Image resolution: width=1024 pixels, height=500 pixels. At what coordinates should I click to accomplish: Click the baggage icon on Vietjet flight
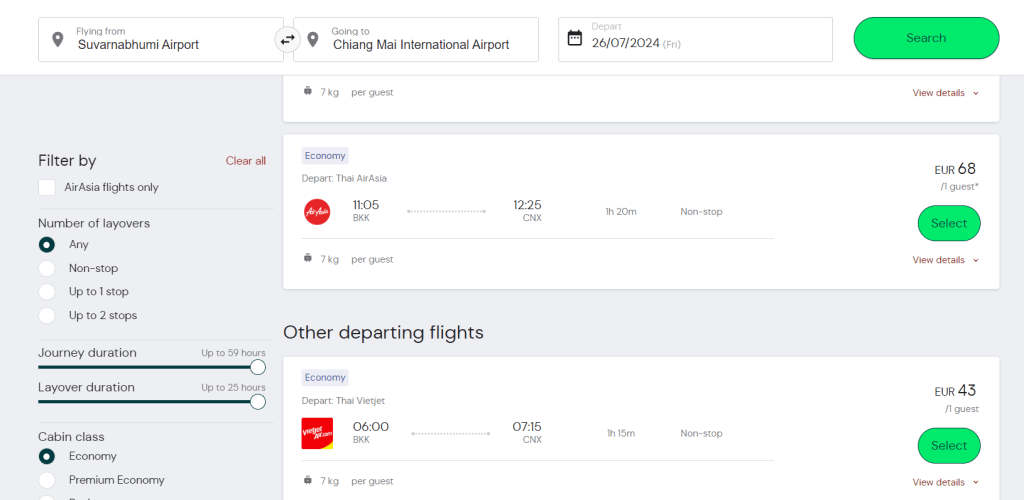tap(307, 481)
